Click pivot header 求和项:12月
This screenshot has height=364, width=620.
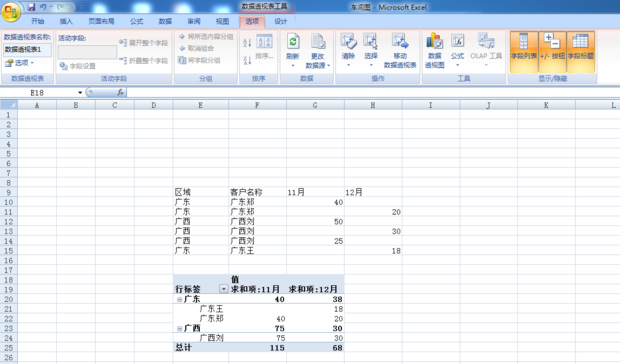tap(313, 289)
